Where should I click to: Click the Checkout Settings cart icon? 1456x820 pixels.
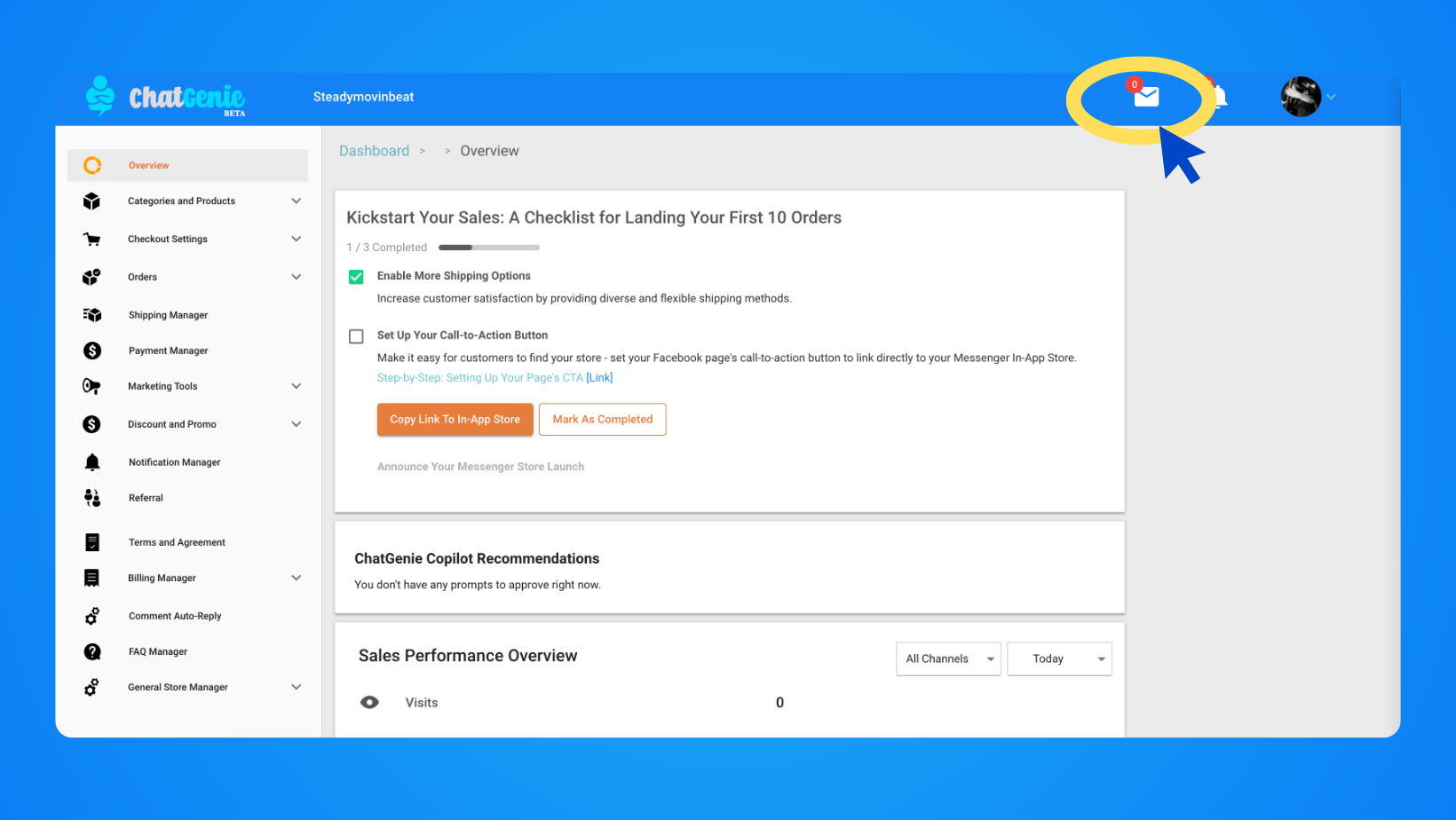pos(91,239)
